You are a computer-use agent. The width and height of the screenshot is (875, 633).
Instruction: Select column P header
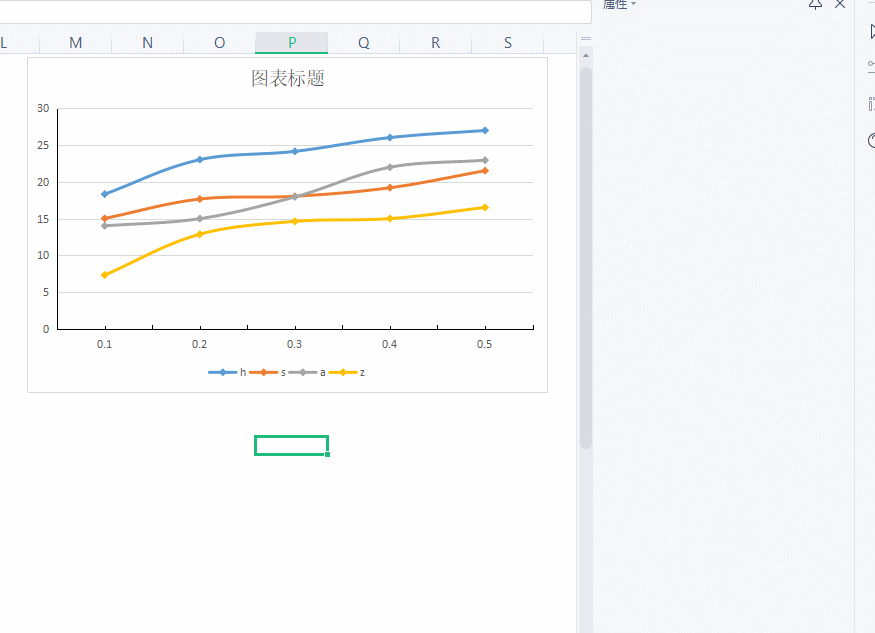click(291, 42)
